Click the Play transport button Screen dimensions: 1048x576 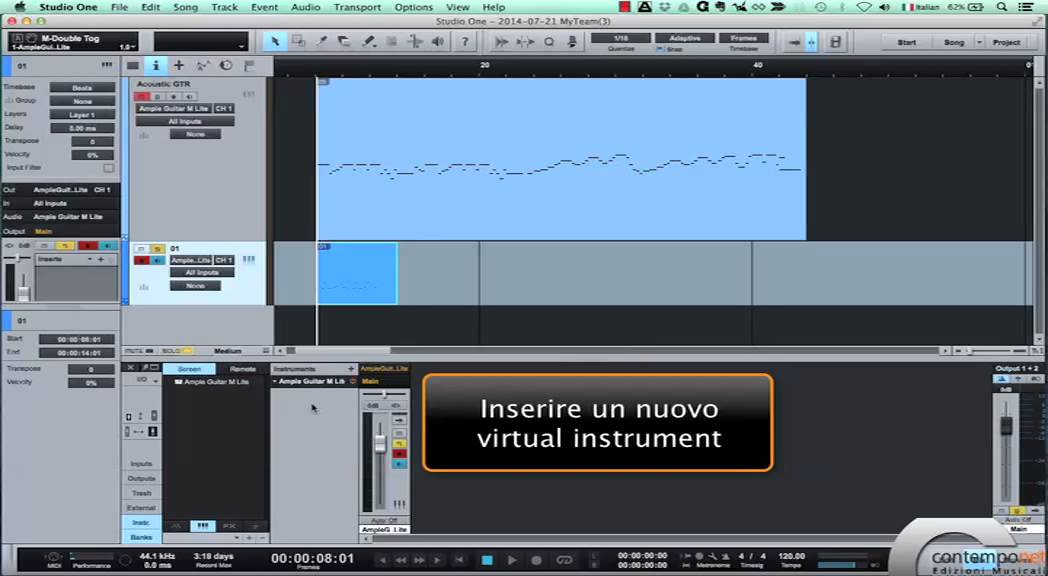(x=512, y=560)
